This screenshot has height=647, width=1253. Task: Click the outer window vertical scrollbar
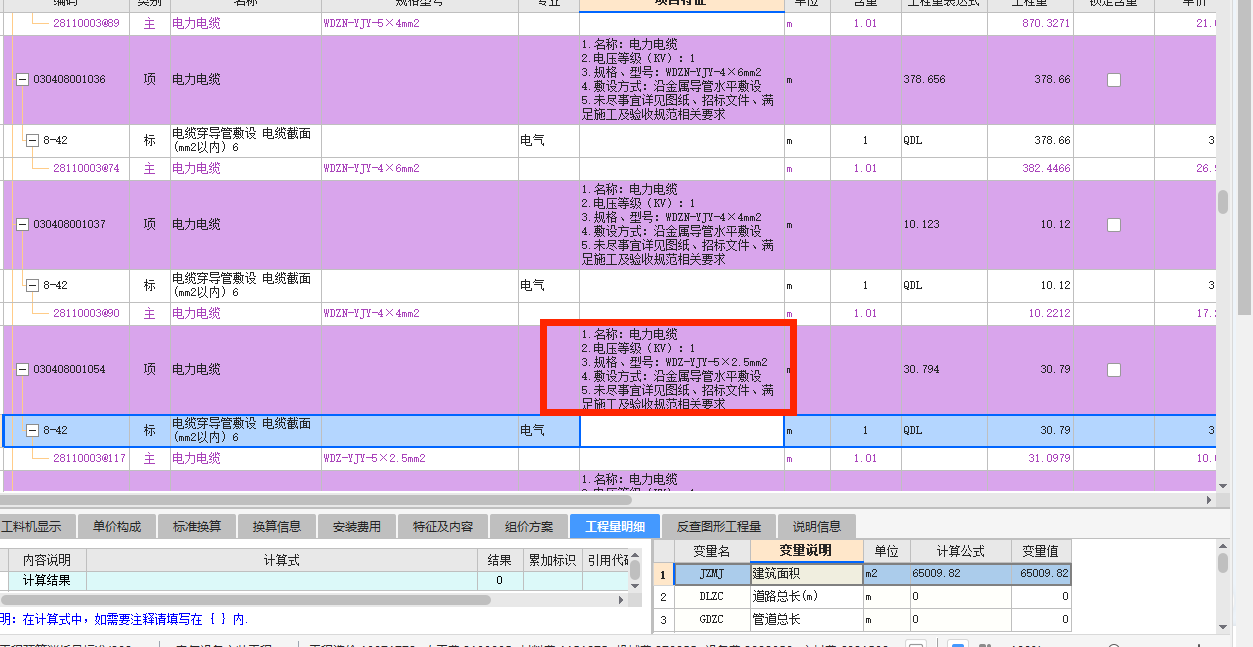click(1245, 157)
